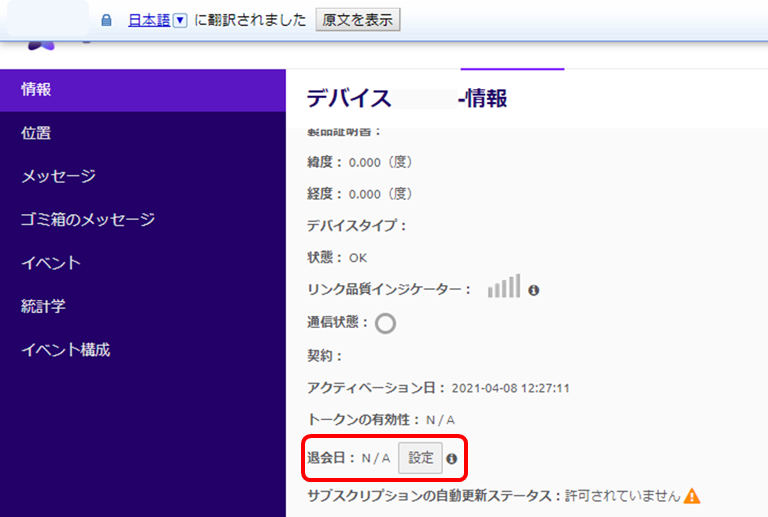Open メッセージ in the sidebar

[x=143, y=176]
